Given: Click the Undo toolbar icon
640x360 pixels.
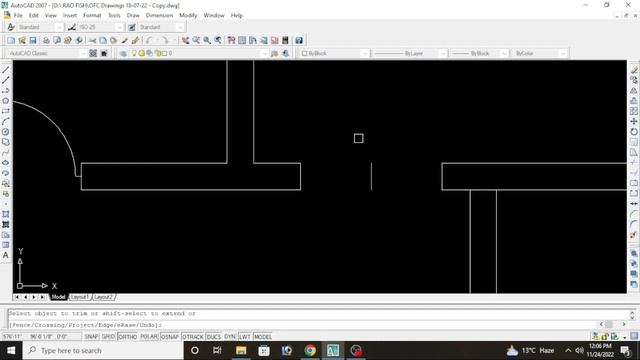Looking at the screenshot, I should (149, 40).
